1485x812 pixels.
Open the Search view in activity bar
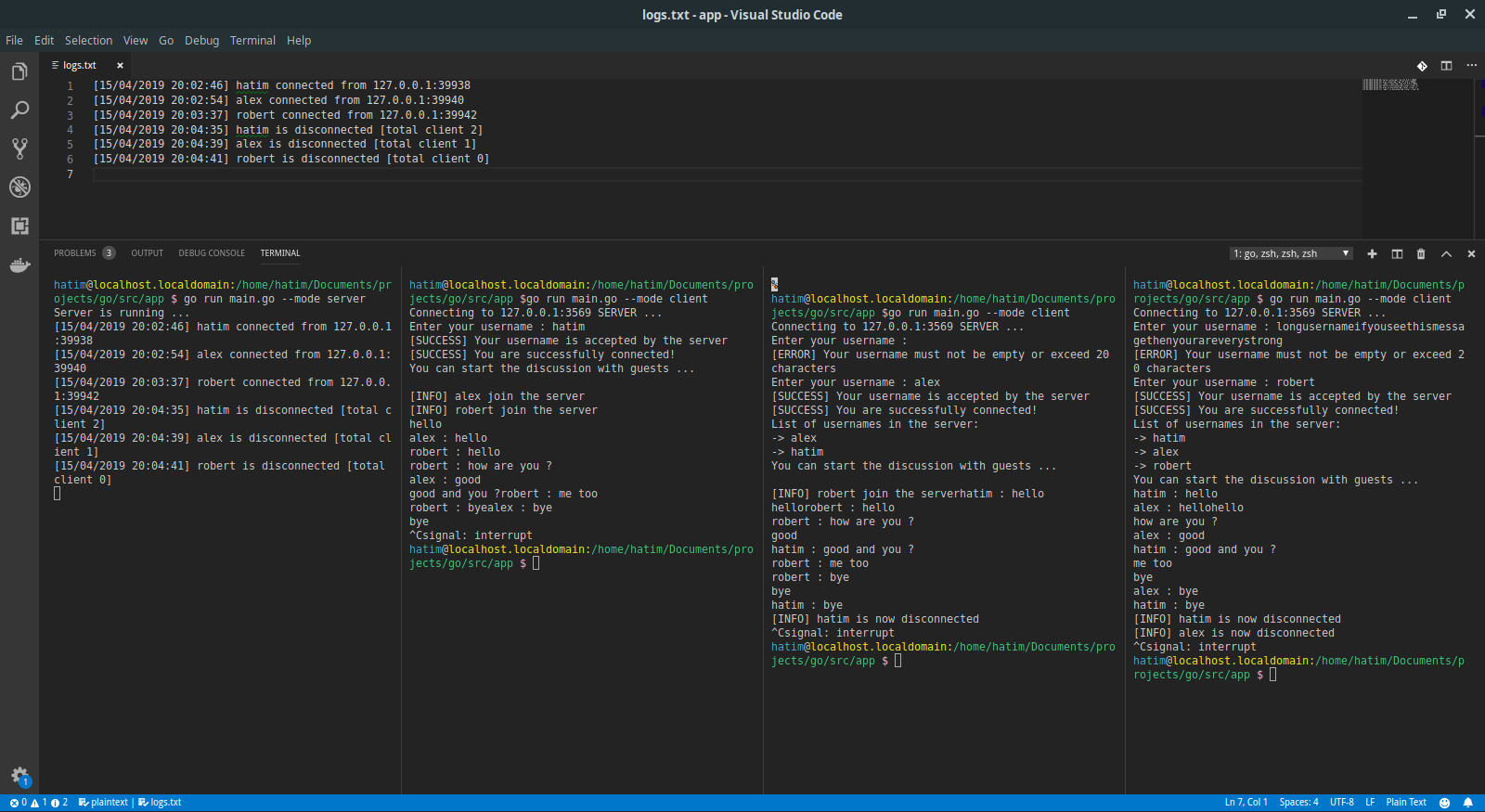pyautogui.click(x=19, y=110)
